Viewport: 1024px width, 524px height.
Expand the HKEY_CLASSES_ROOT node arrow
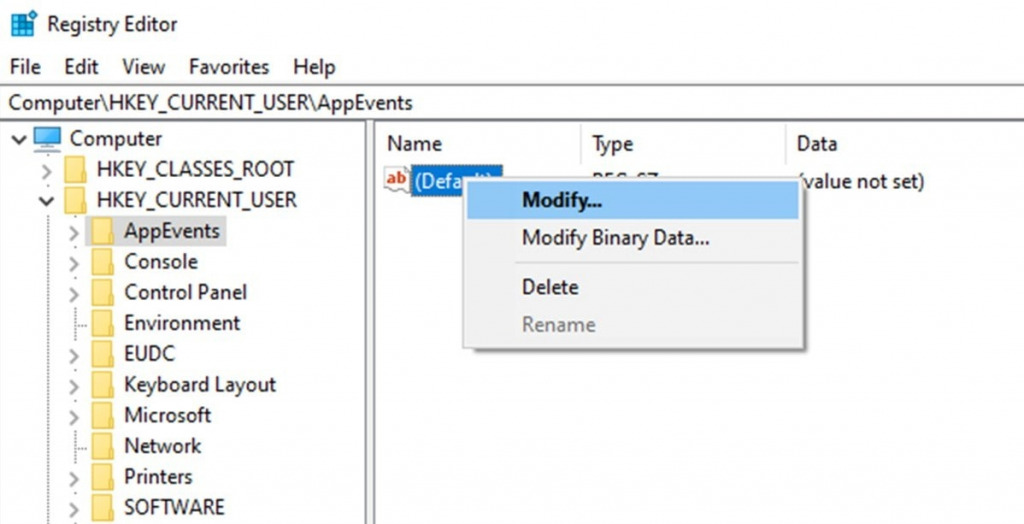pos(46,171)
